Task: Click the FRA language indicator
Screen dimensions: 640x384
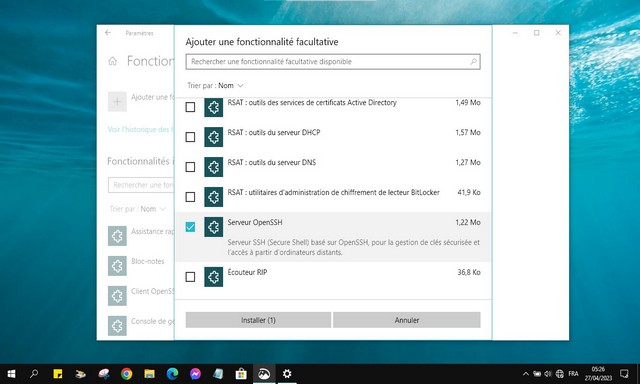Action: coord(573,373)
